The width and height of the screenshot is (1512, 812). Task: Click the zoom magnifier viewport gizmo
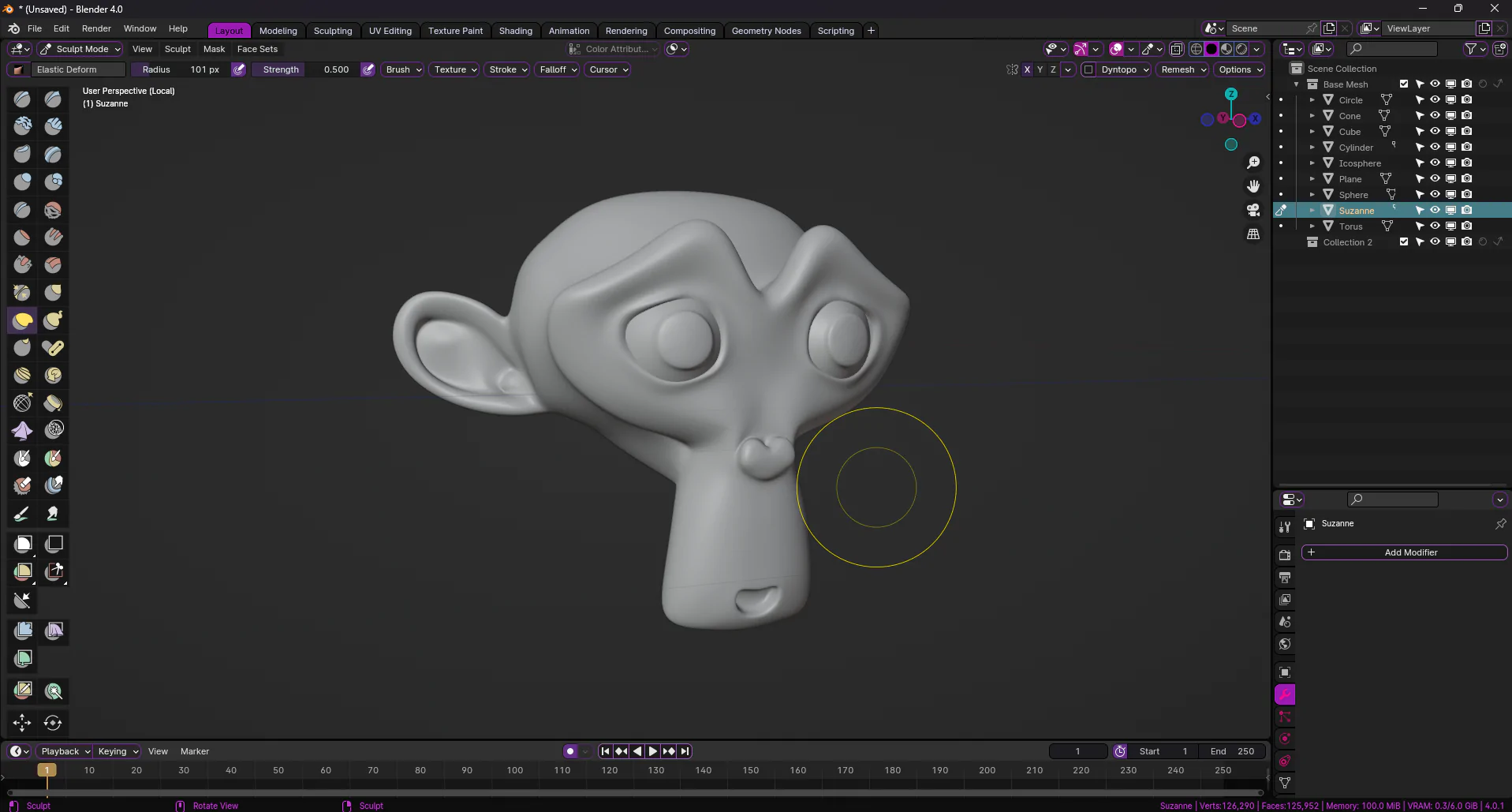[x=1253, y=163]
